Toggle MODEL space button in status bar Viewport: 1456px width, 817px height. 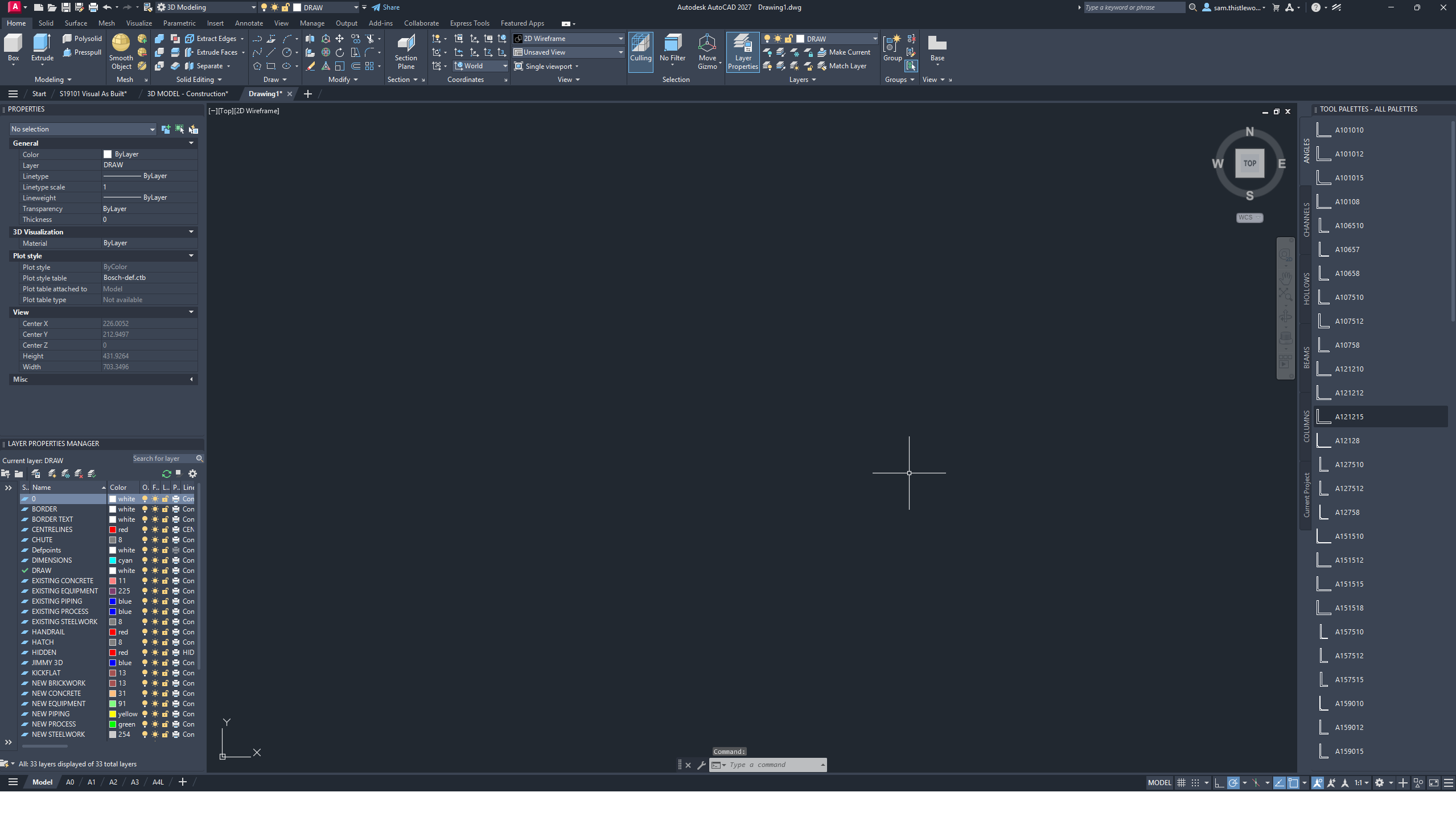[x=1159, y=783]
